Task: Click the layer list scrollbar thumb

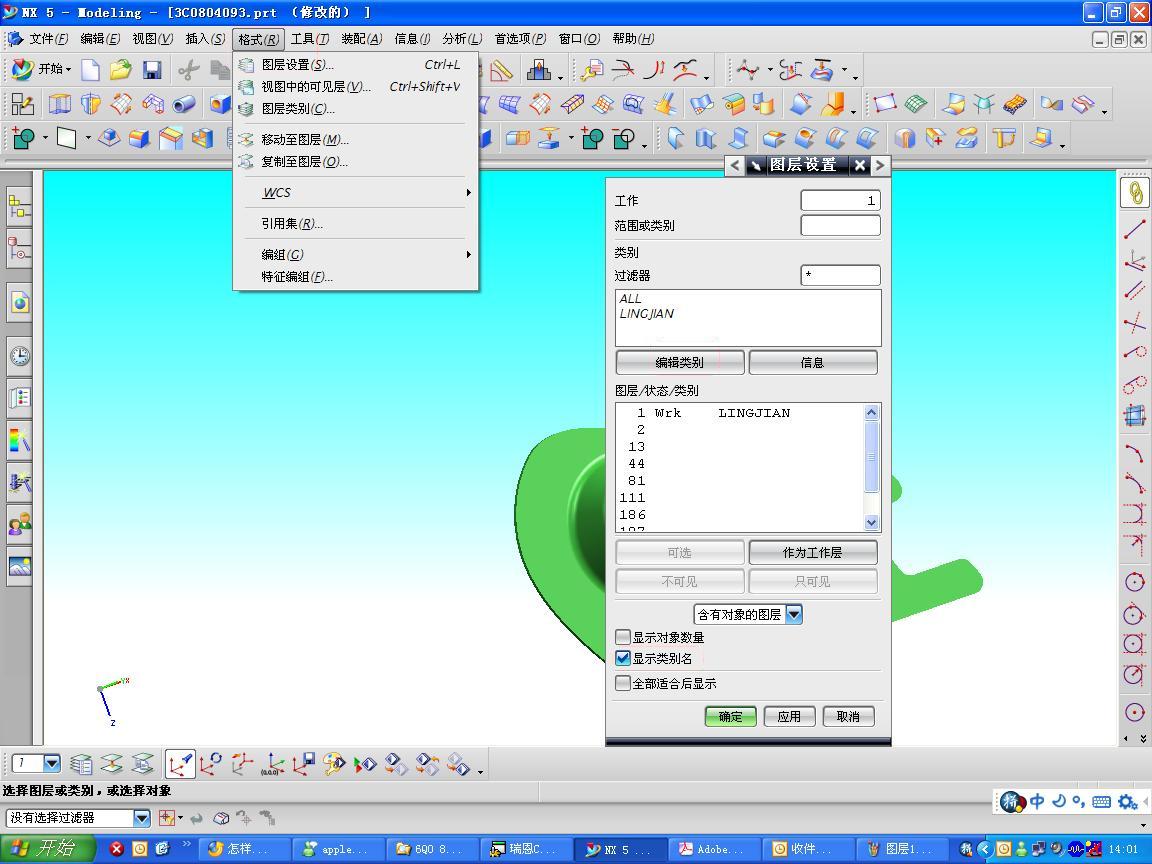Action: 871,457
